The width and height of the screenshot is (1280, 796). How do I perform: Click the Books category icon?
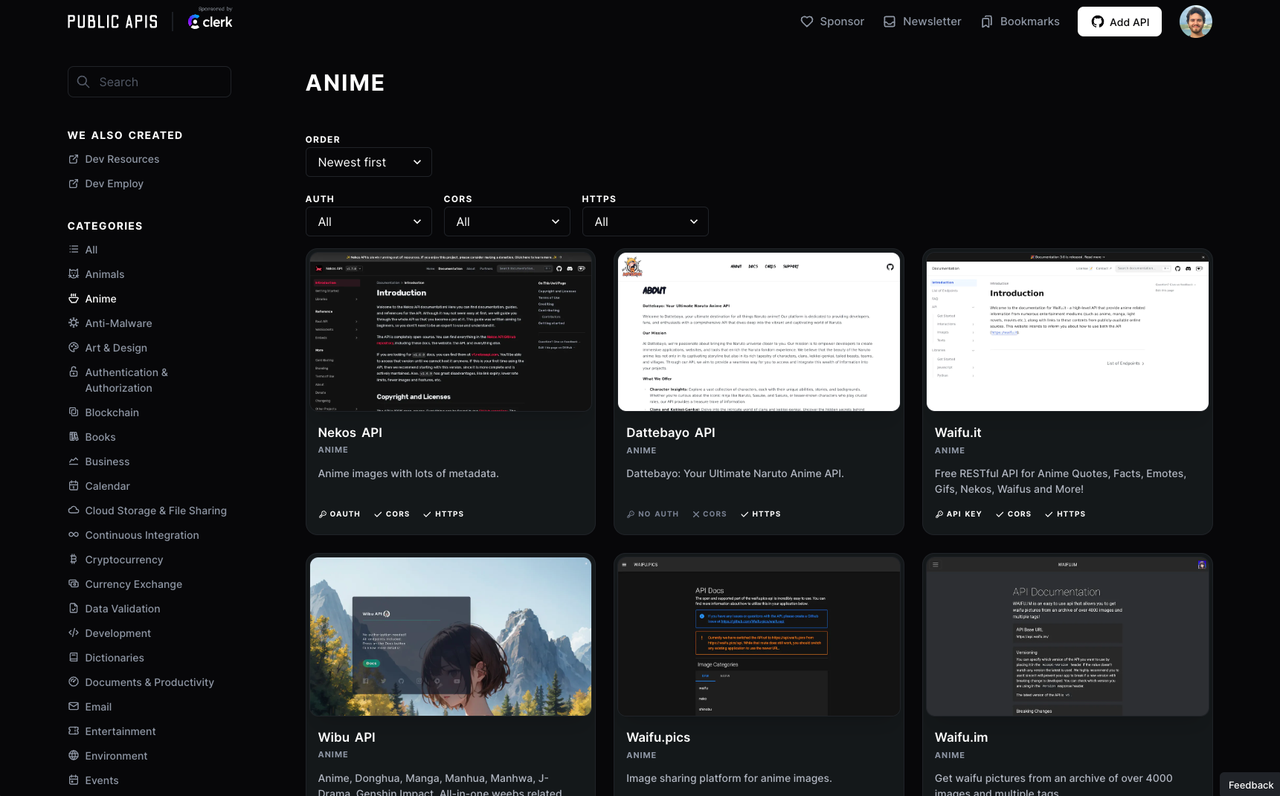(x=72, y=437)
